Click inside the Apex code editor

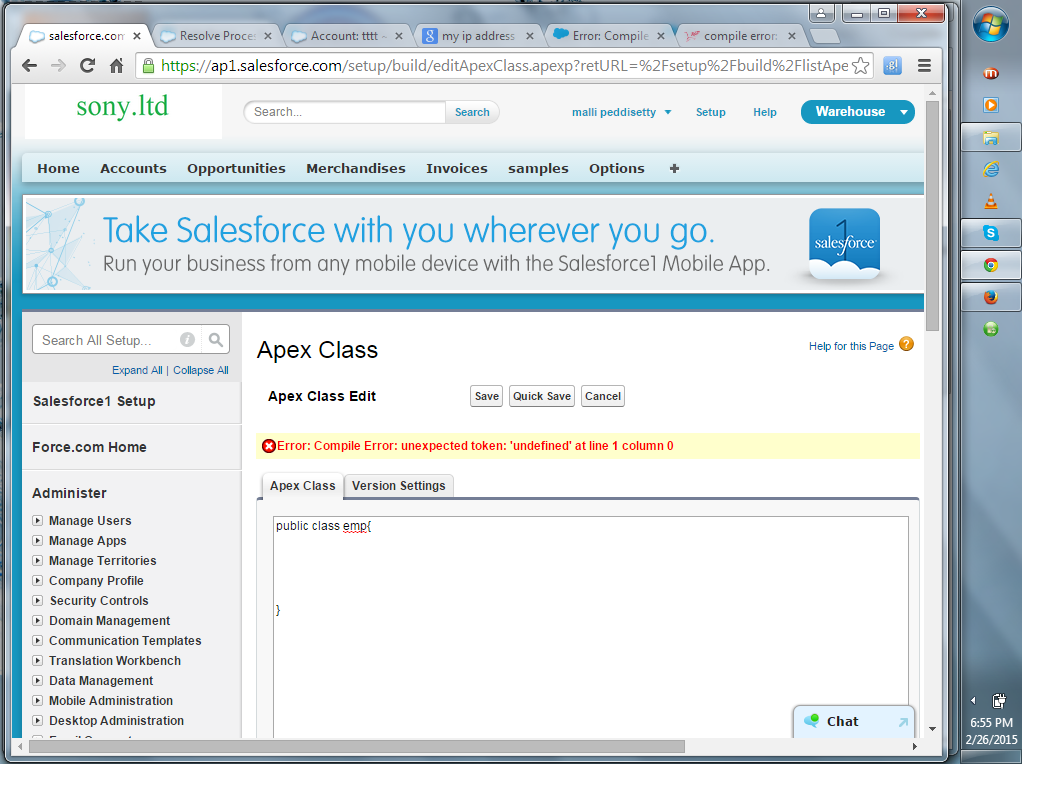[591, 626]
